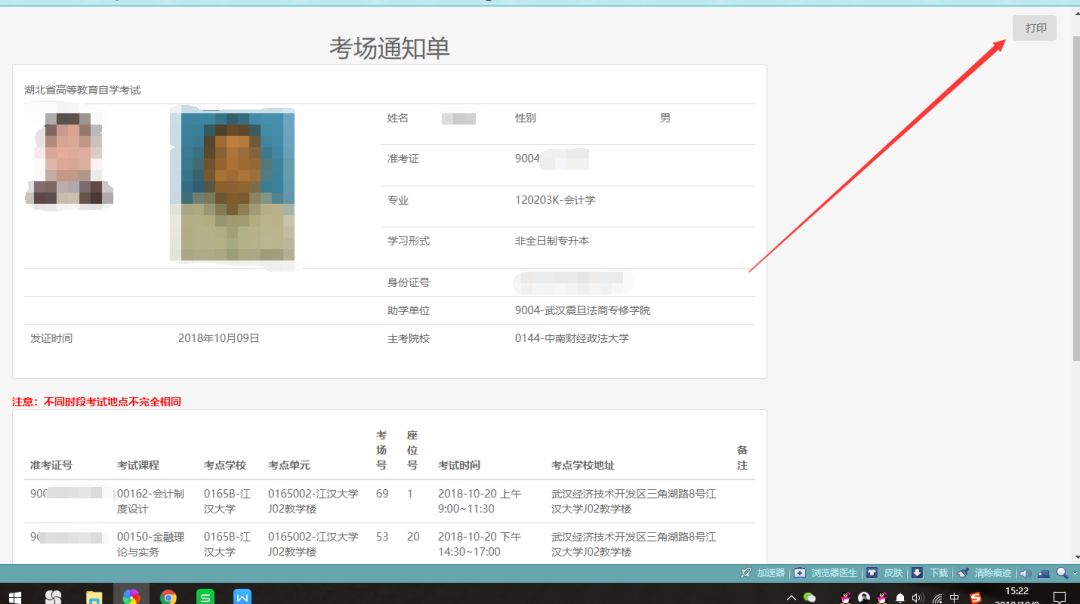This screenshot has height=604, width=1080.
Task: Open 浏览器医生 browser doctor tool
Action: coord(800,573)
